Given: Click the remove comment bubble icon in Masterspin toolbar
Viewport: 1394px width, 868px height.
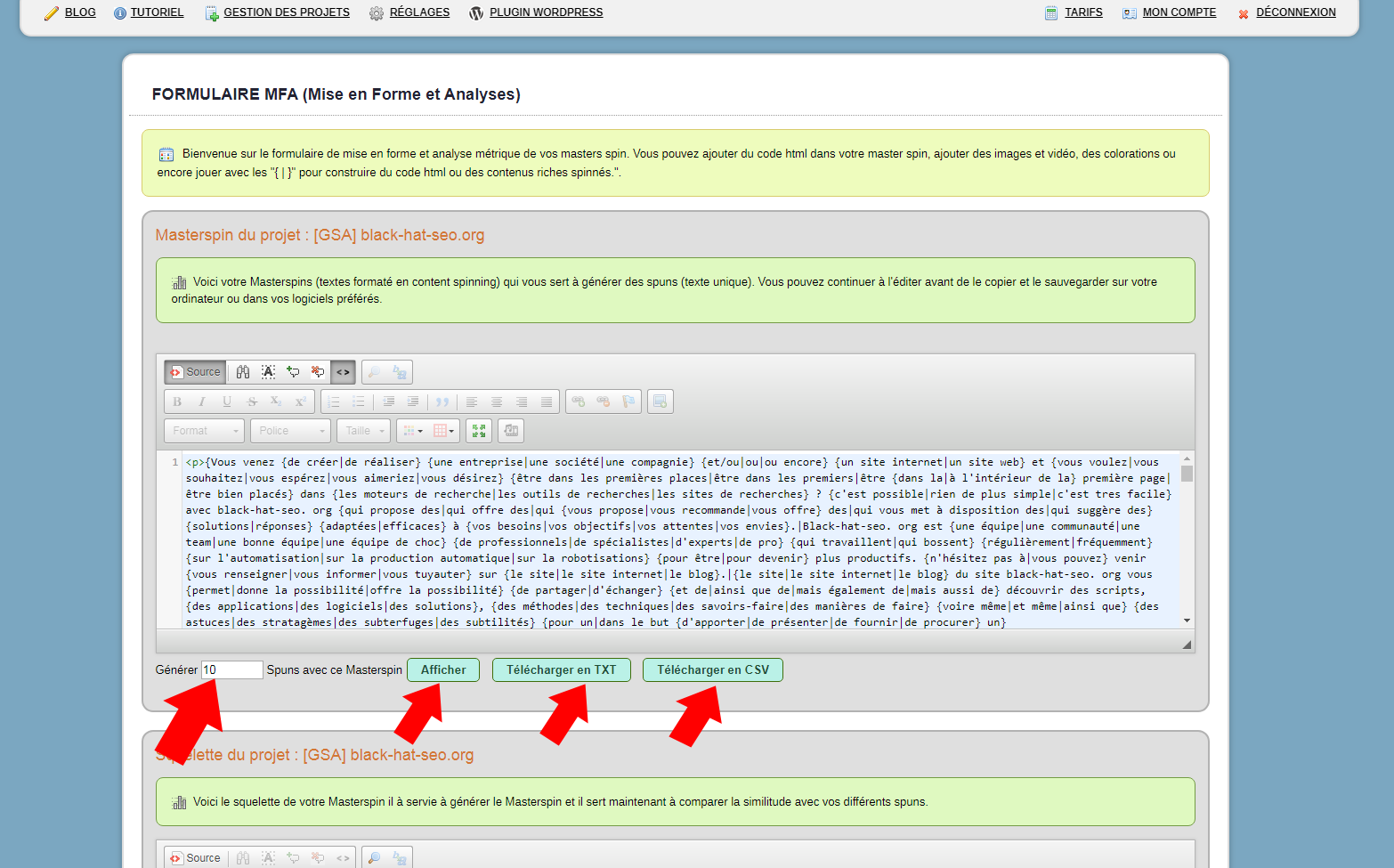Looking at the screenshot, I should (x=318, y=372).
